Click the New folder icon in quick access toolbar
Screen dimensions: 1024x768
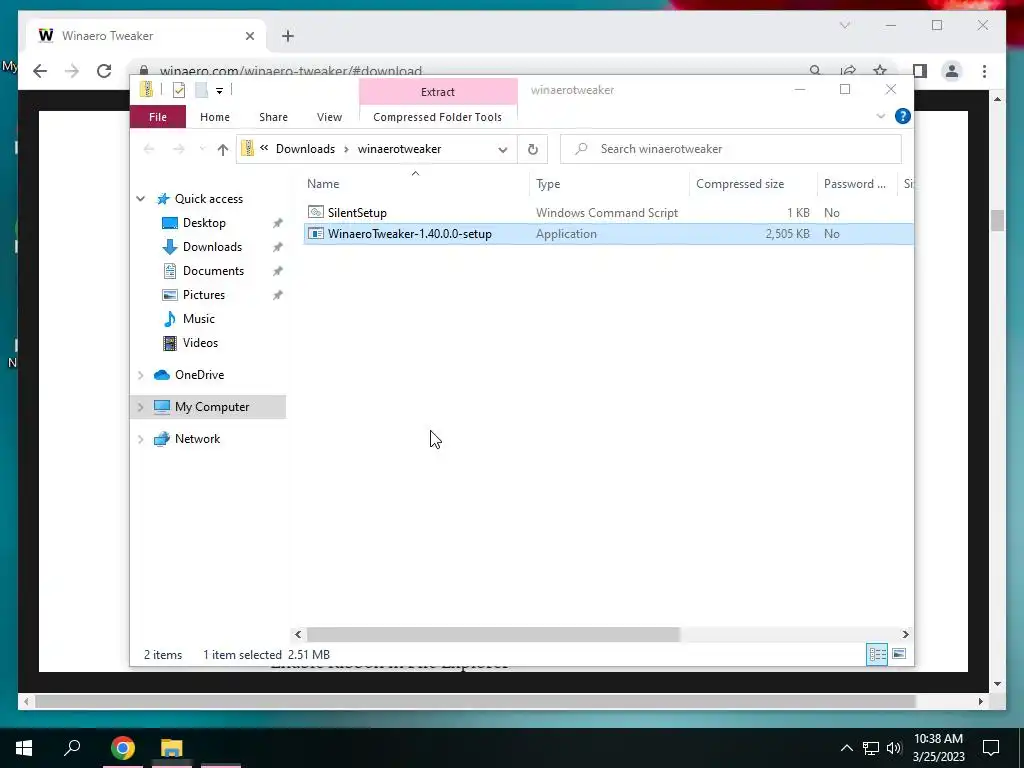click(x=201, y=90)
